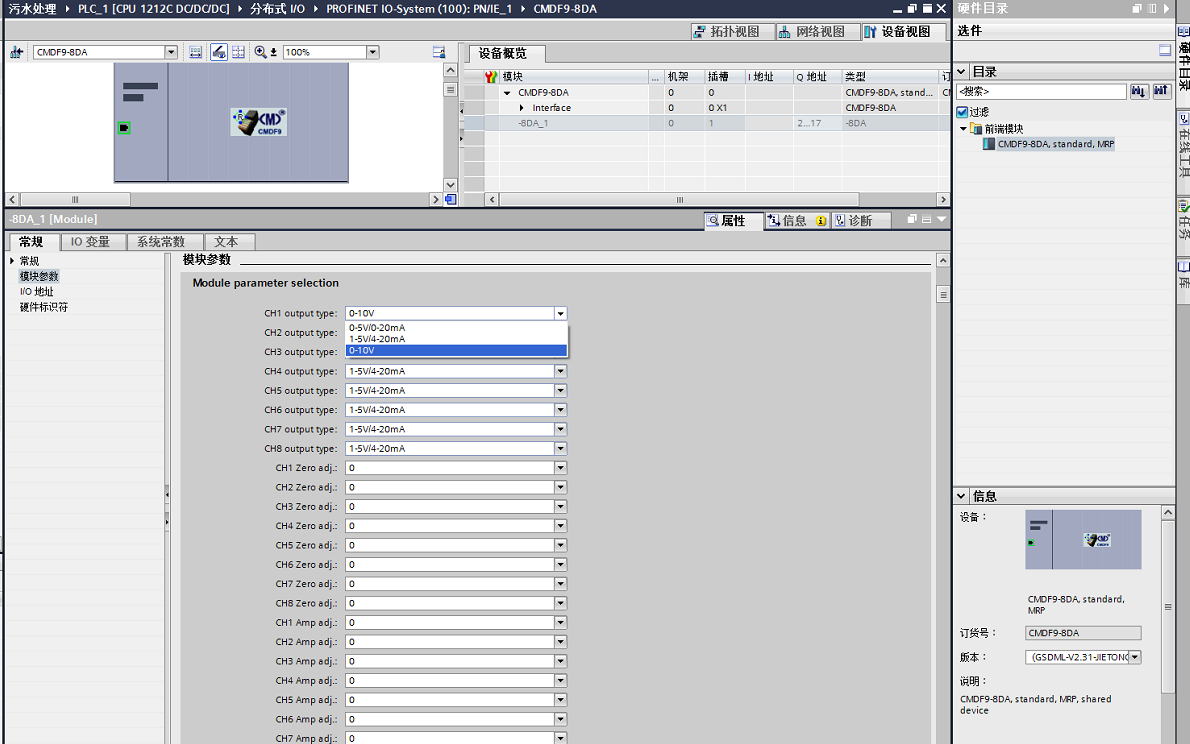Click the CMD CMDF9 device image in canvas
The image size is (1190, 744).
258,122
